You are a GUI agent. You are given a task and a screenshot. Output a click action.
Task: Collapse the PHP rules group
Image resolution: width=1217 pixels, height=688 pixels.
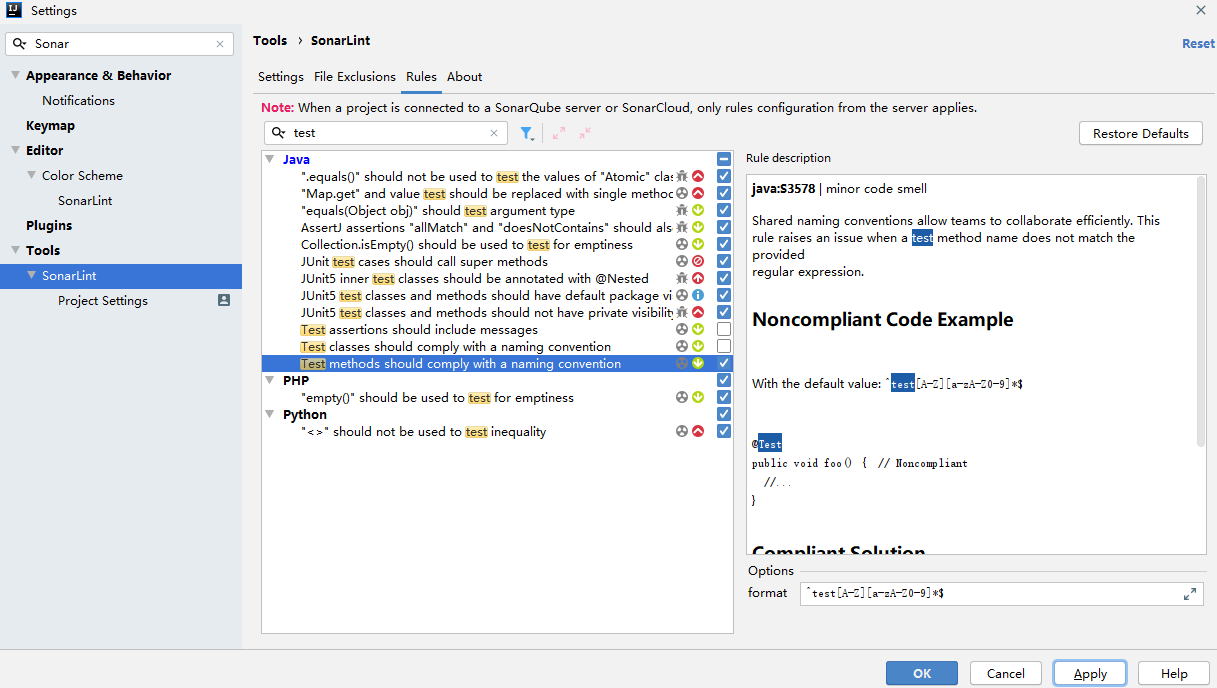[270, 380]
